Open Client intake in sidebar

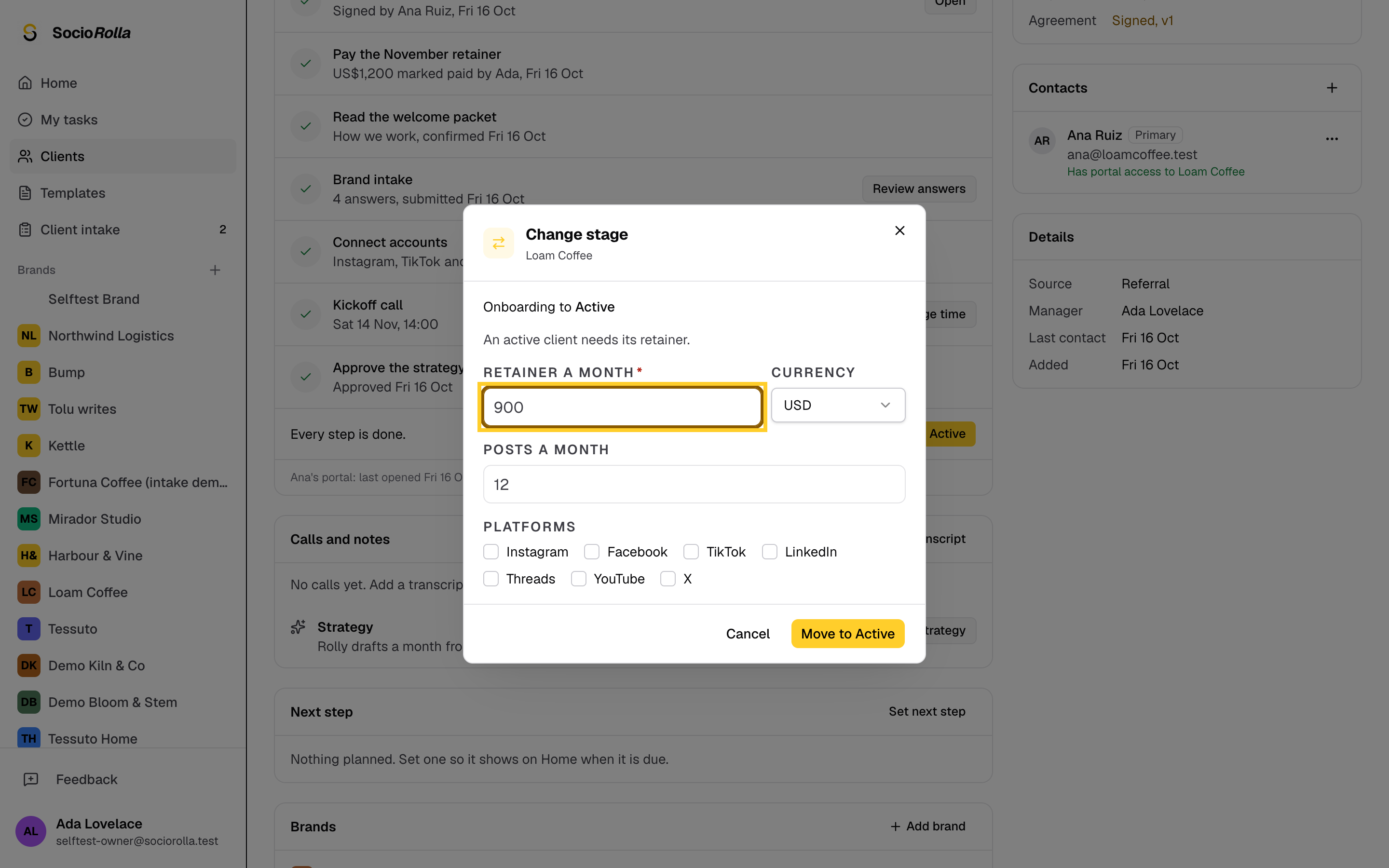pos(123,230)
